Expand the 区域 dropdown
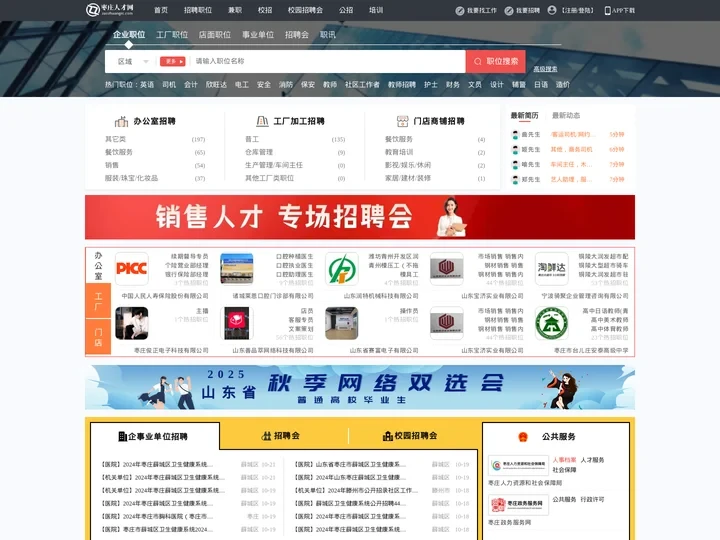The height and width of the screenshot is (540, 720). [133, 62]
